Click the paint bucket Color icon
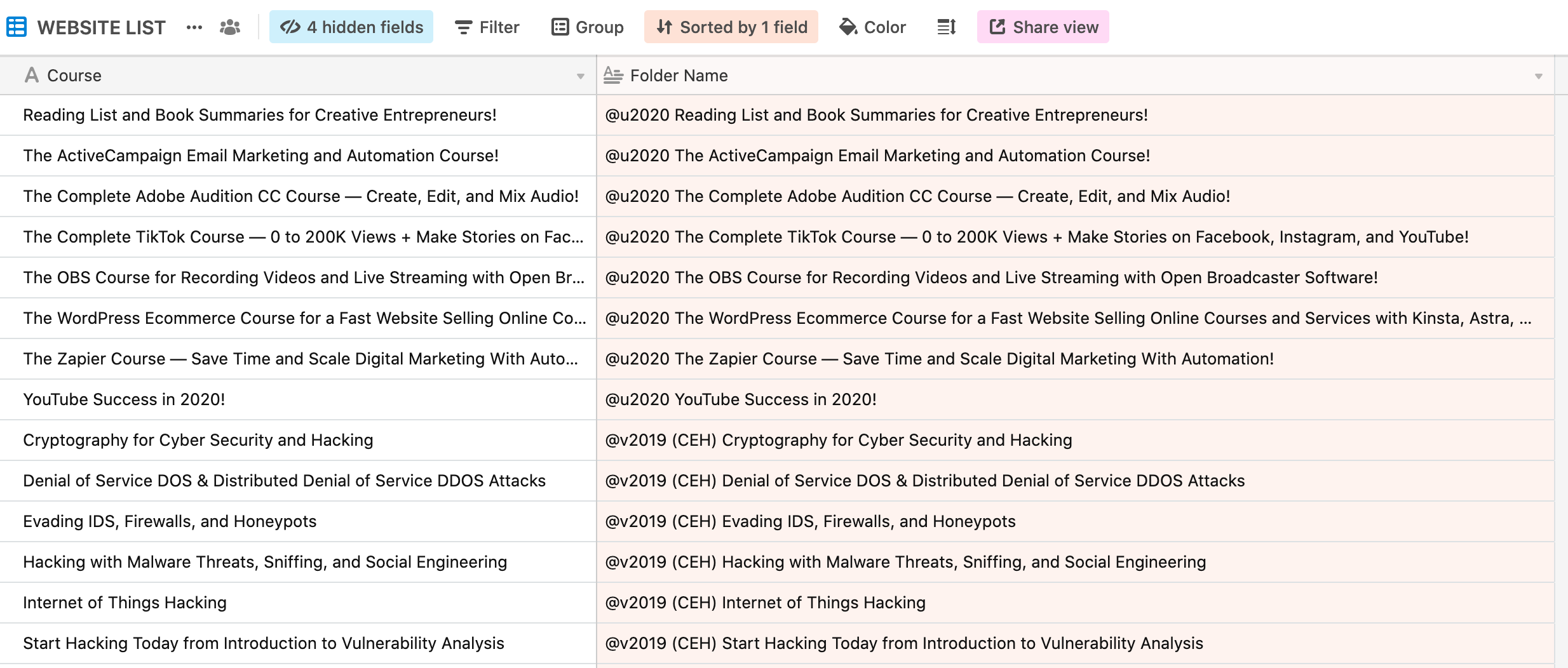1568x668 pixels. pos(848,27)
